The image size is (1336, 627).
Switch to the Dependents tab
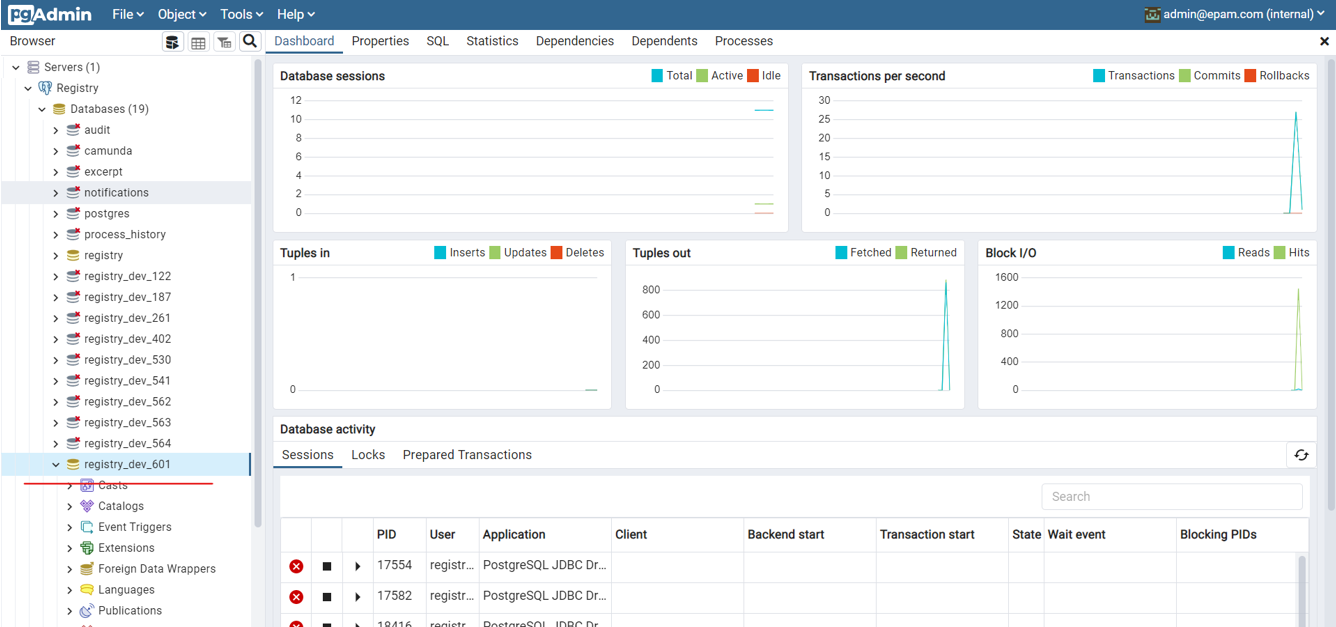[x=664, y=41]
